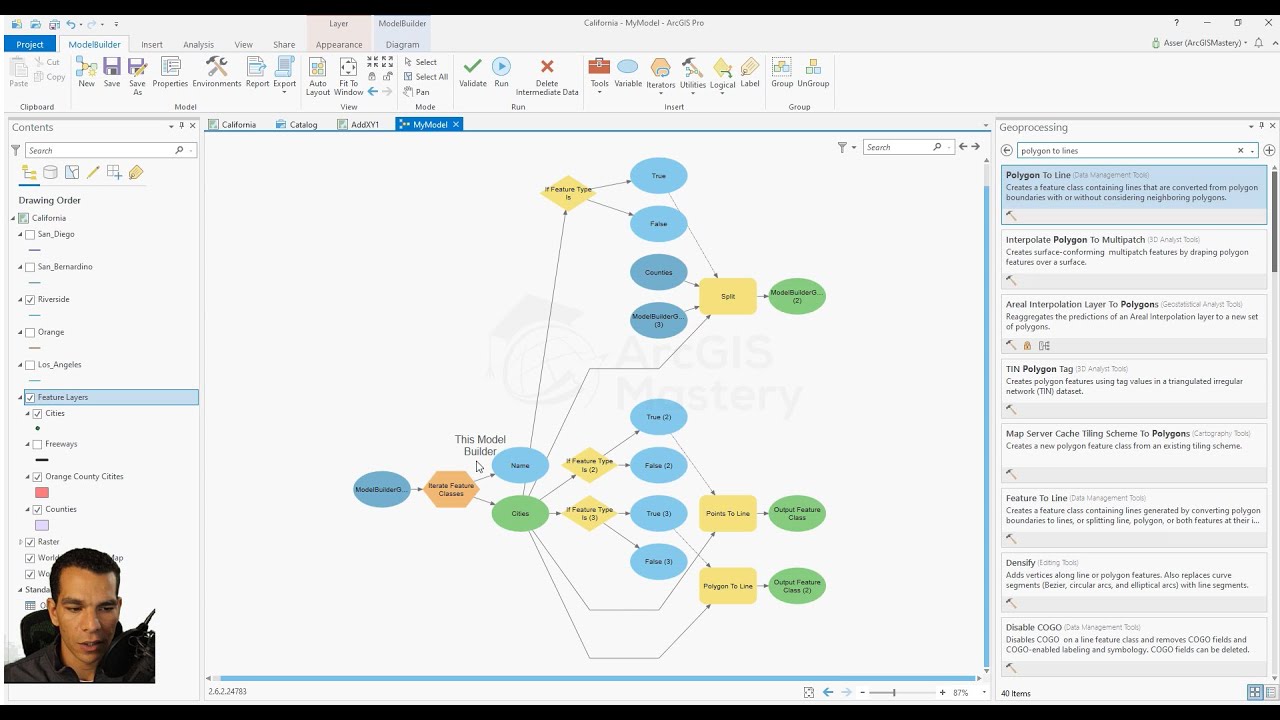Insert a Label element

pyautogui.click(x=750, y=72)
